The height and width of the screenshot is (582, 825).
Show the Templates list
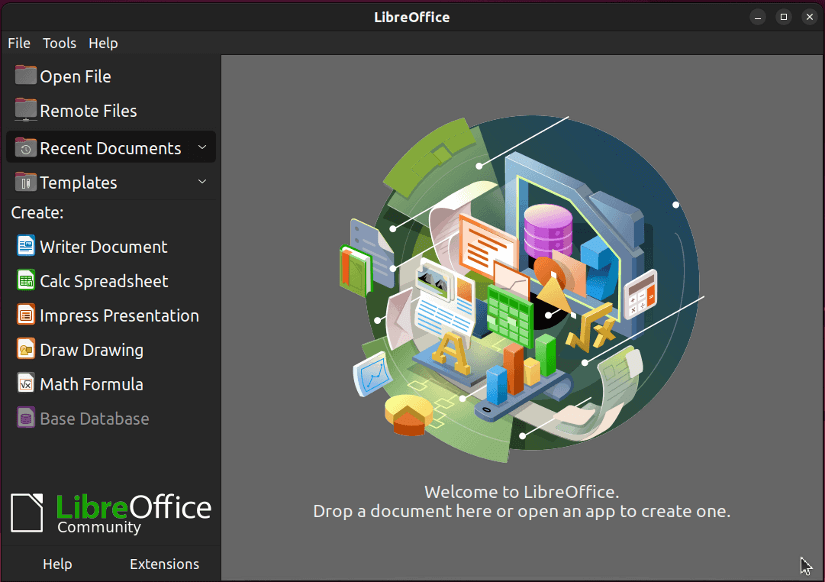click(x=111, y=182)
